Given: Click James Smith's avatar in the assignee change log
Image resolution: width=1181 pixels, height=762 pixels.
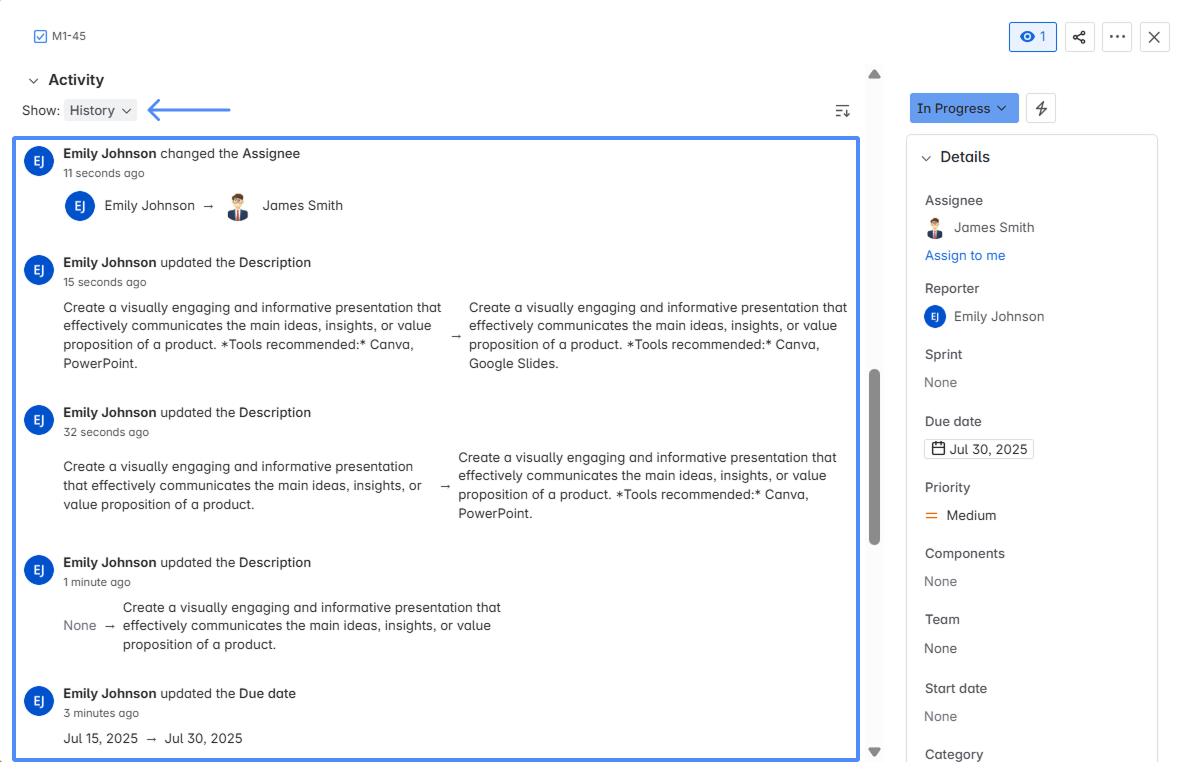Looking at the screenshot, I should (x=237, y=205).
